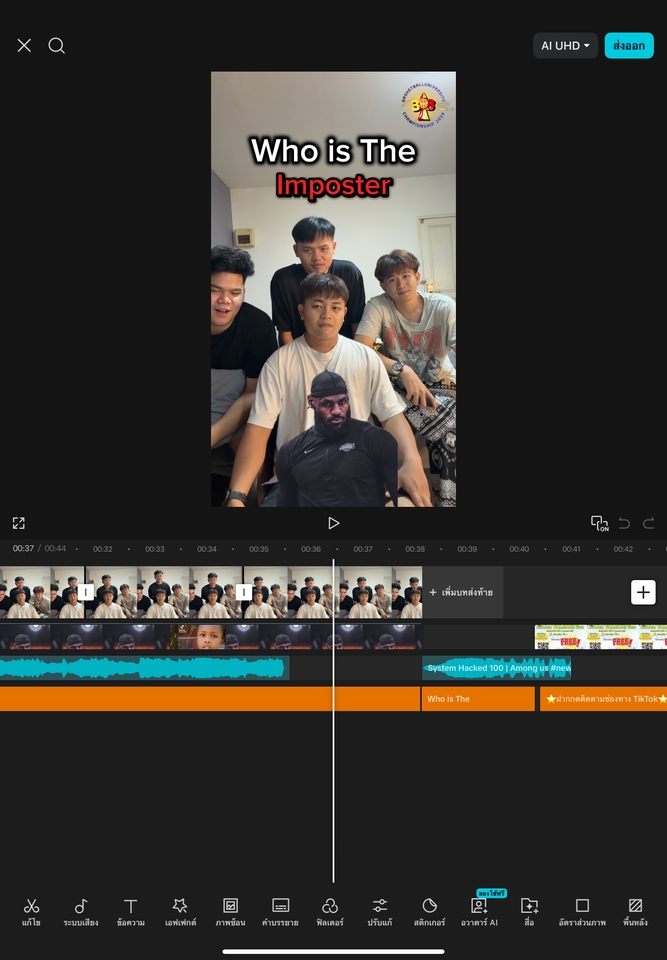Toggle the auto-snap ON icon

[599, 523]
